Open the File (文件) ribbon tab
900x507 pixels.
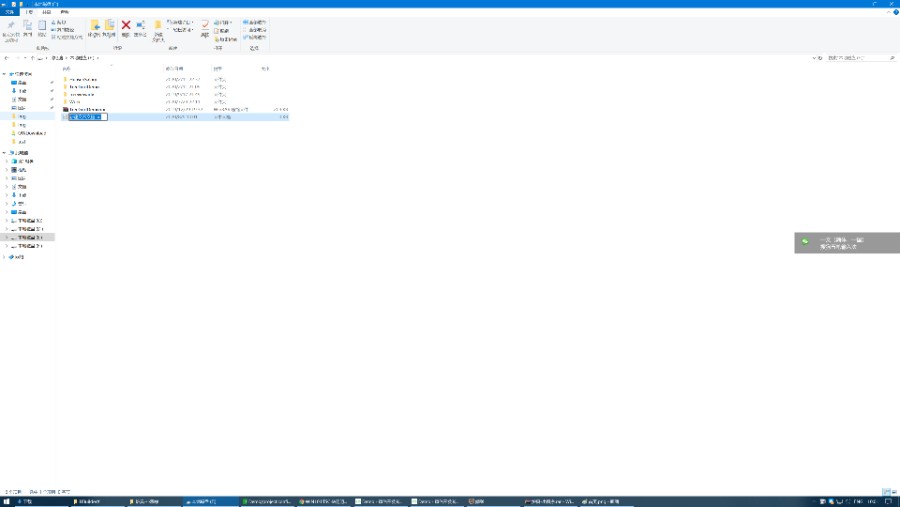coord(10,11)
